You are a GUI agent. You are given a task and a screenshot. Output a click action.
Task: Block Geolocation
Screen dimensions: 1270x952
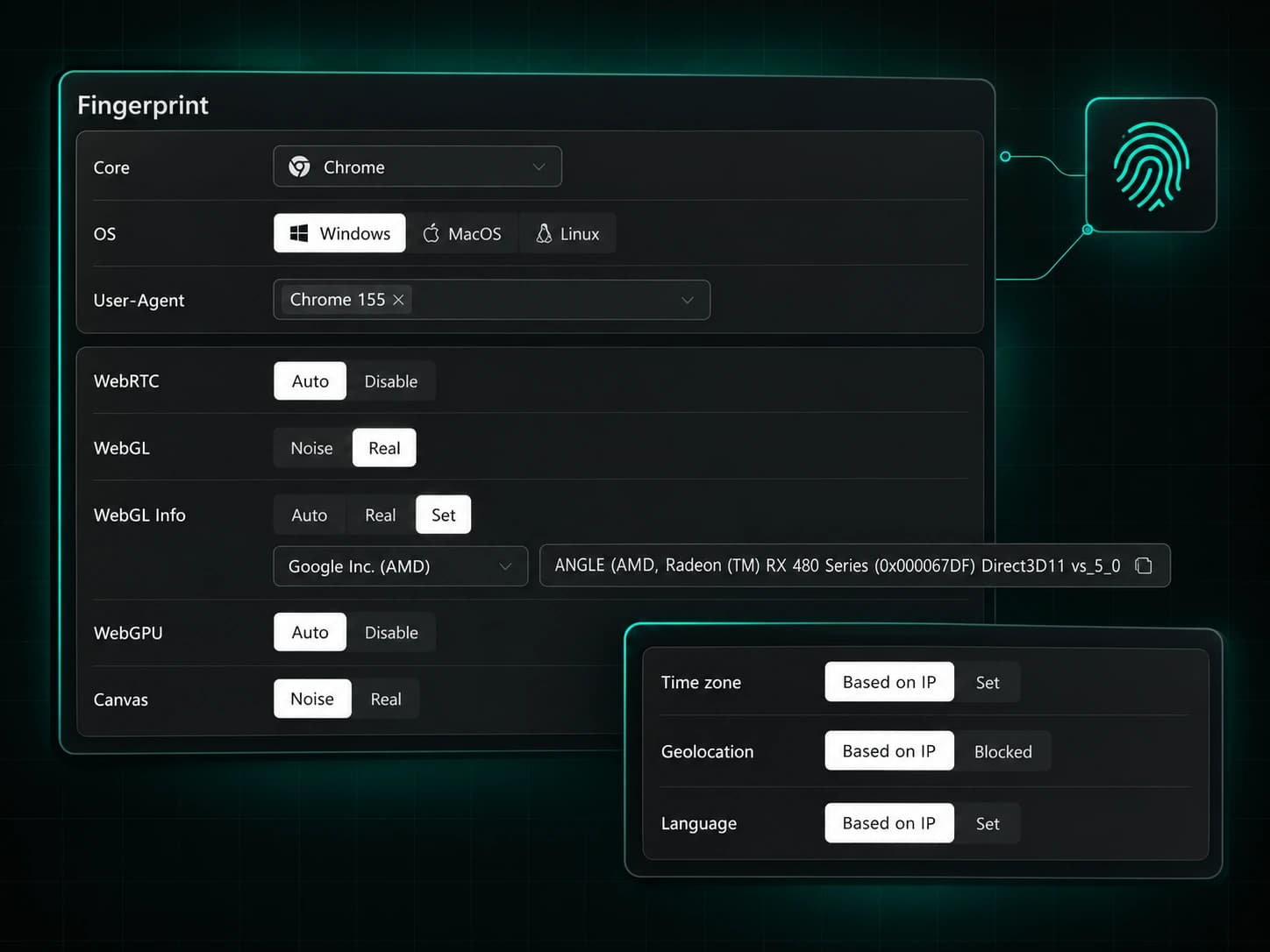(1003, 751)
